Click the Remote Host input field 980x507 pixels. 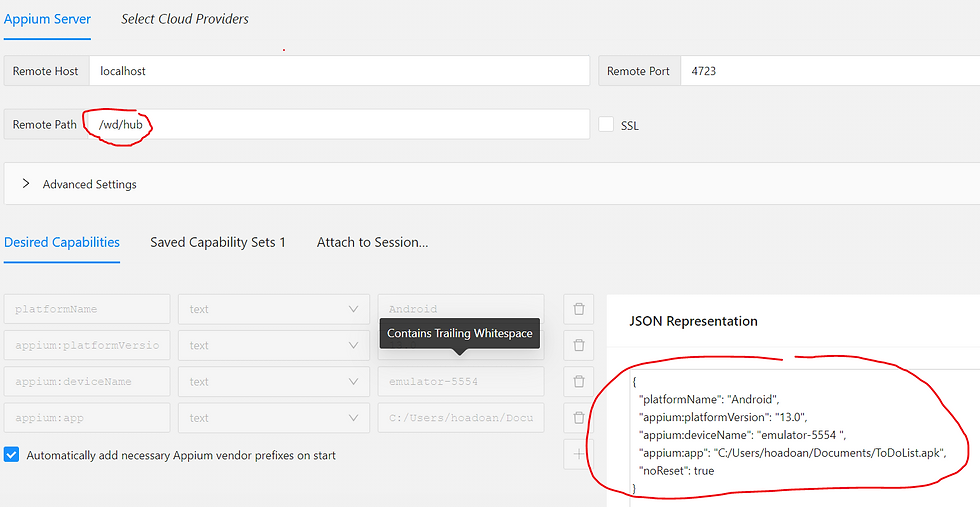tap(339, 71)
